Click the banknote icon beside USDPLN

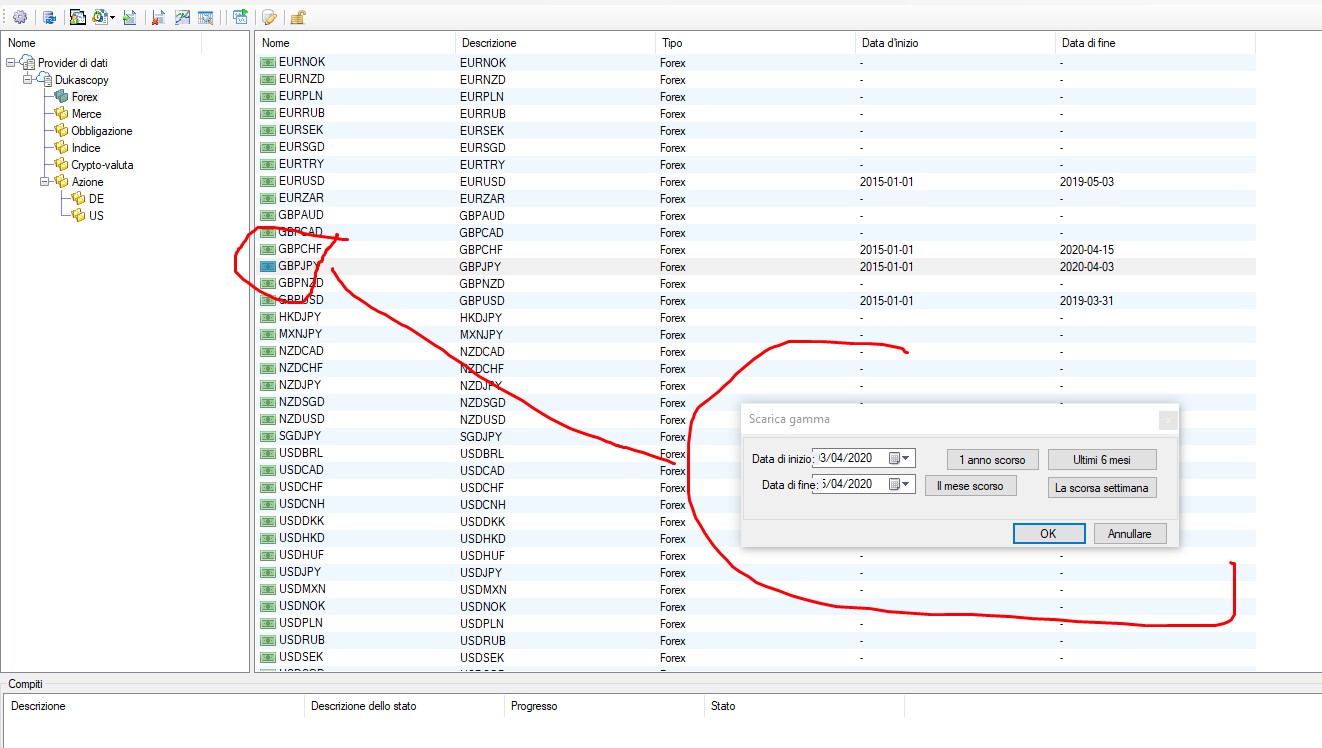[x=267, y=623]
